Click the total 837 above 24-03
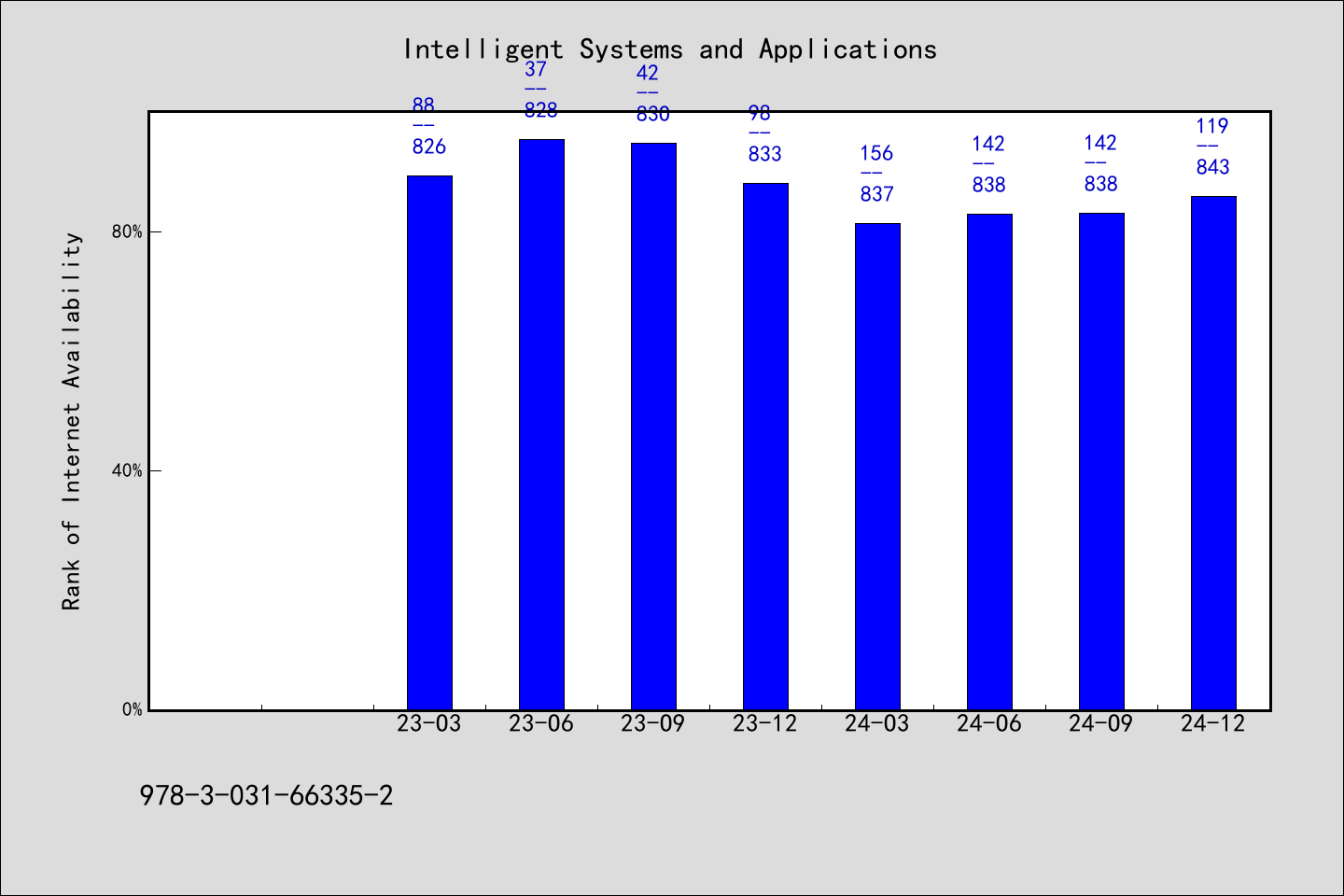This screenshot has height=896, width=1344. (877, 194)
